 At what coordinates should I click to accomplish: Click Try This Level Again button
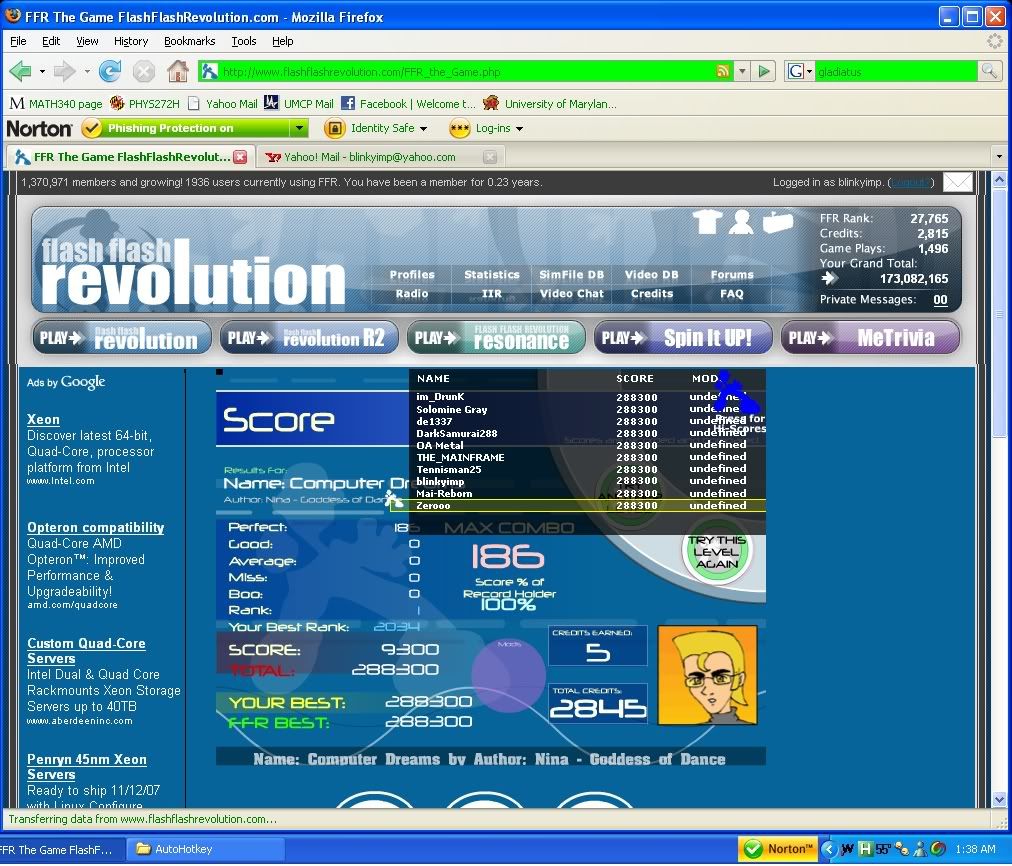tap(716, 553)
